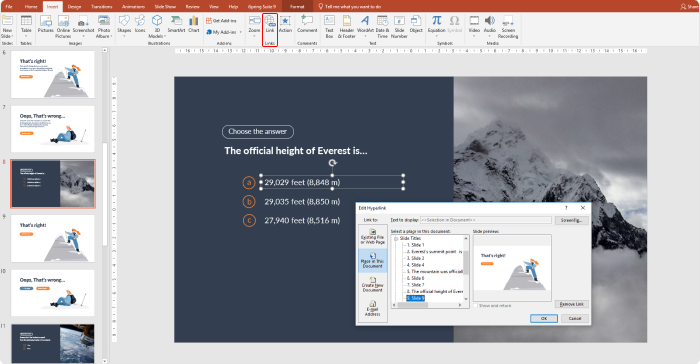
Task: Insert a Text Box
Action: [x=329, y=27]
